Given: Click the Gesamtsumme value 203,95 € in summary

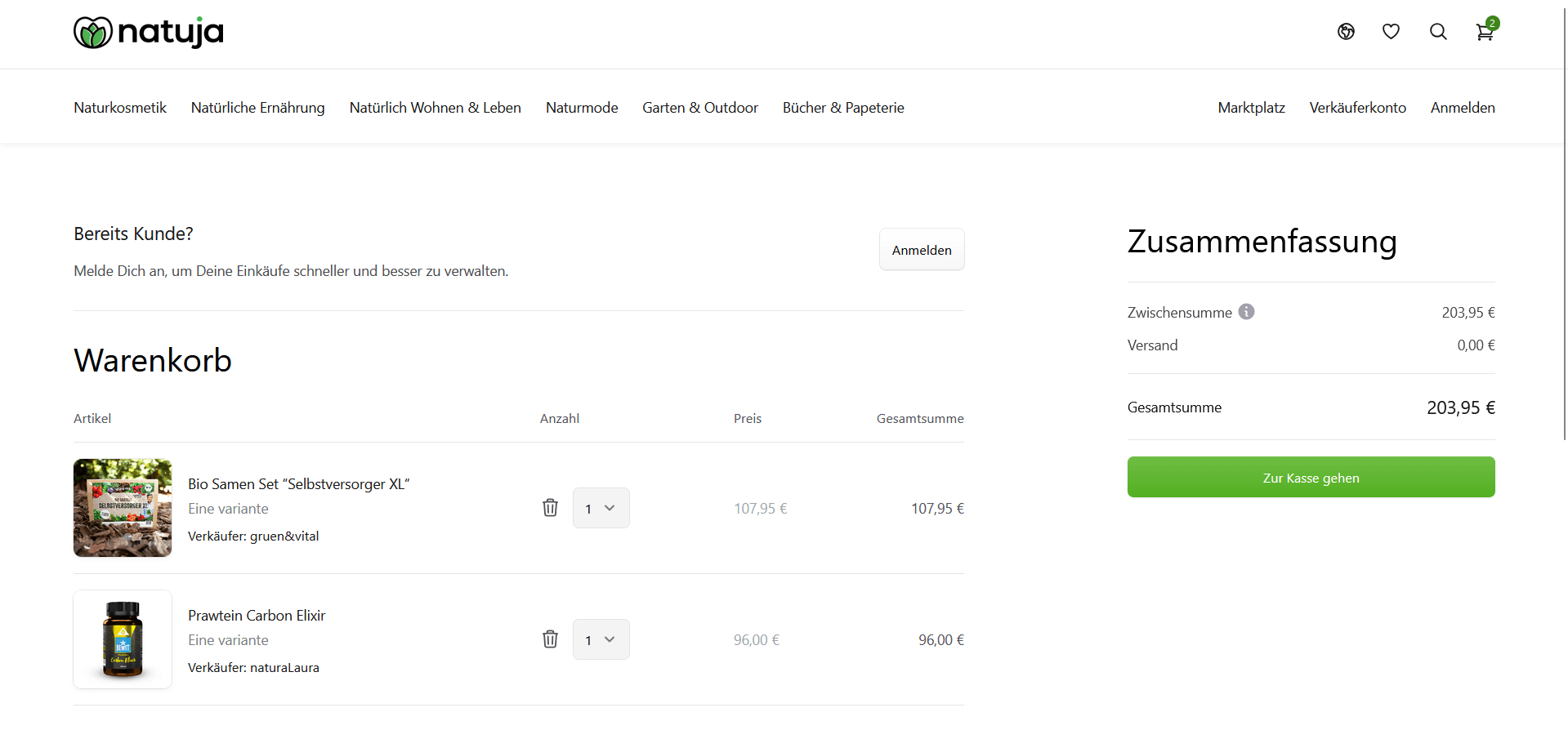Looking at the screenshot, I should coord(1461,407).
